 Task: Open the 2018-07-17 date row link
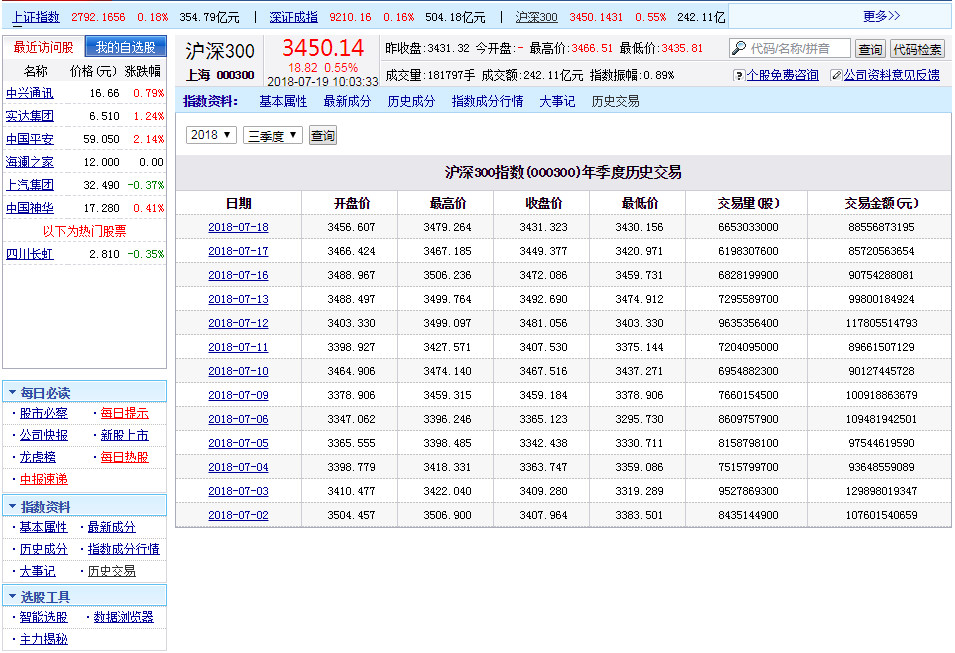click(x=238, y=251)
